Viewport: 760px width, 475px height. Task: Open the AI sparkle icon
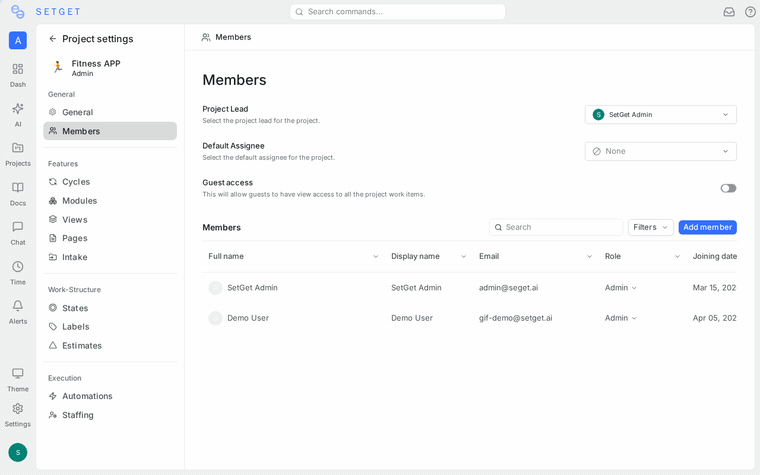[18, 109]
